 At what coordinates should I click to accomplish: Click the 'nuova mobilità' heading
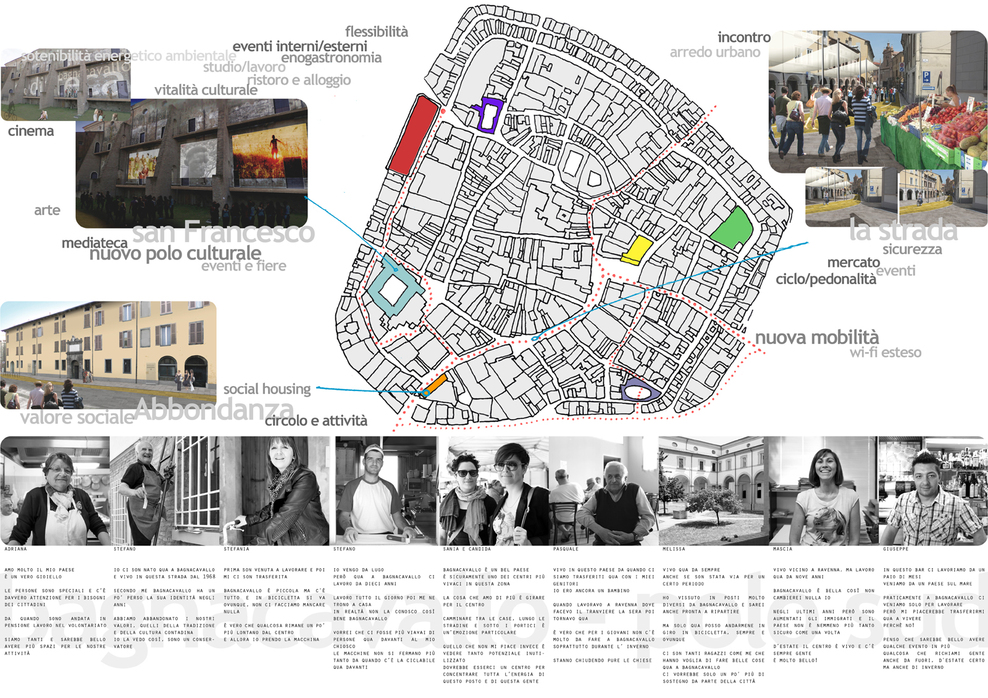(x=817, y=338)
